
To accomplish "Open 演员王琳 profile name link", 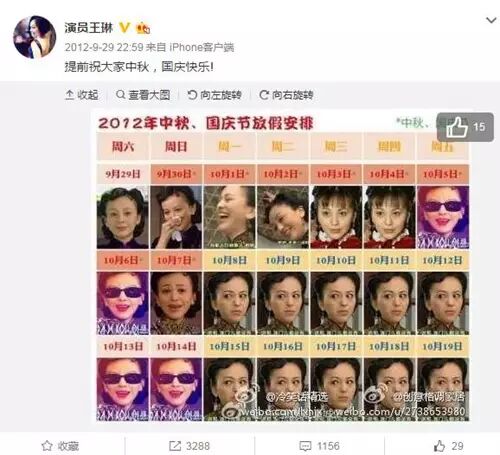I will (89, 28).
